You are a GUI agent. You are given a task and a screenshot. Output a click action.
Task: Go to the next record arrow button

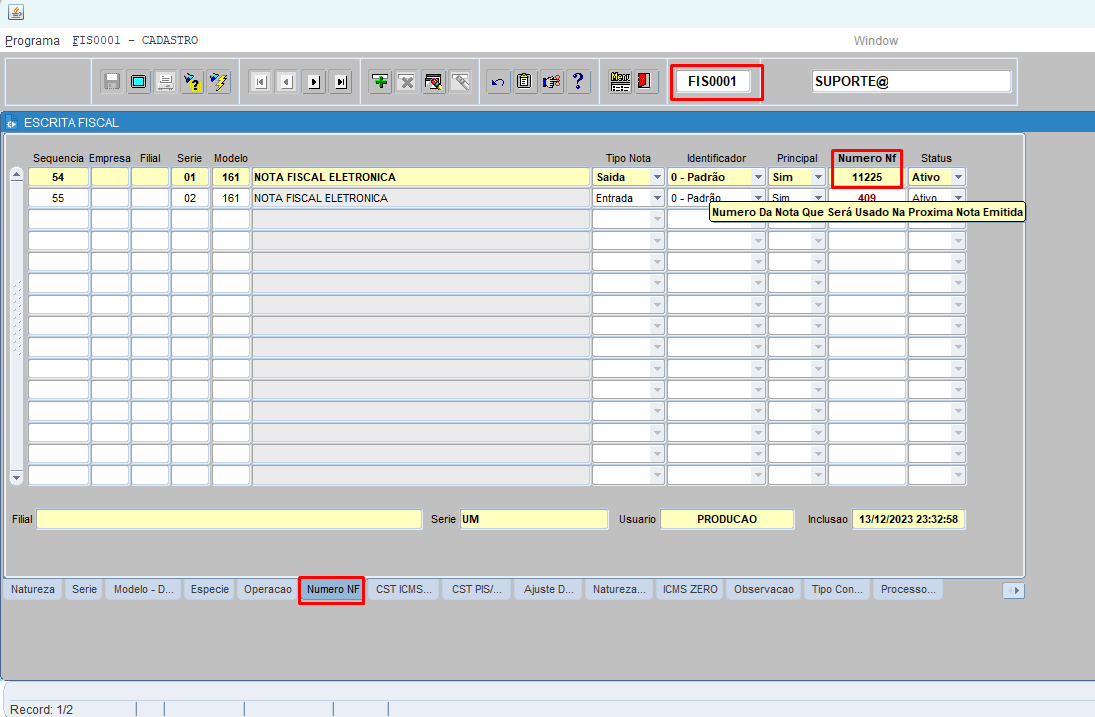click(x=314, y=82)
